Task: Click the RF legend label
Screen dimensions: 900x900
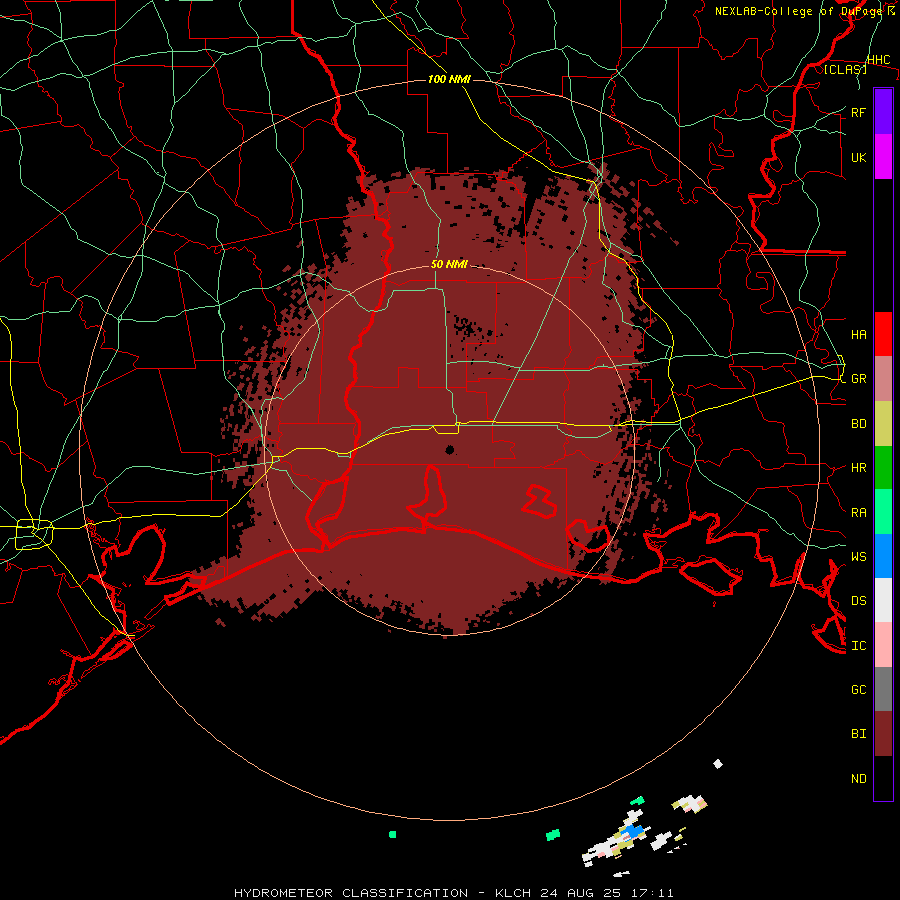Action: coord(859,112)
